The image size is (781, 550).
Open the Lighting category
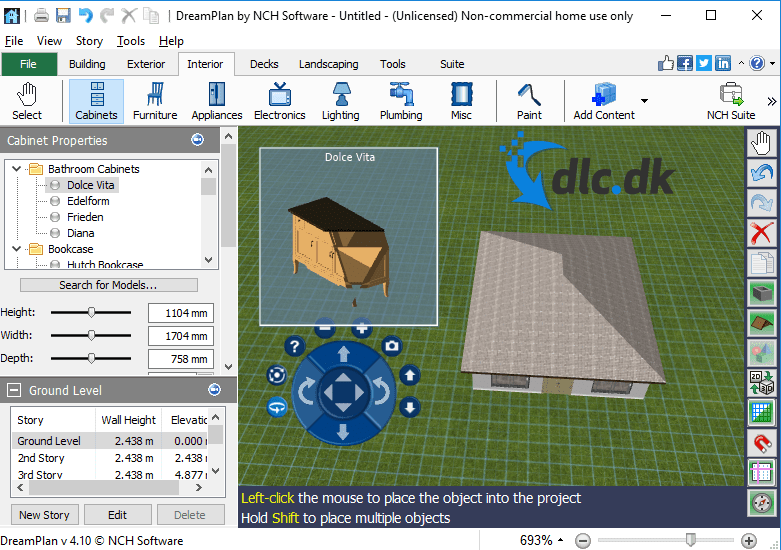tap(341, 101)
